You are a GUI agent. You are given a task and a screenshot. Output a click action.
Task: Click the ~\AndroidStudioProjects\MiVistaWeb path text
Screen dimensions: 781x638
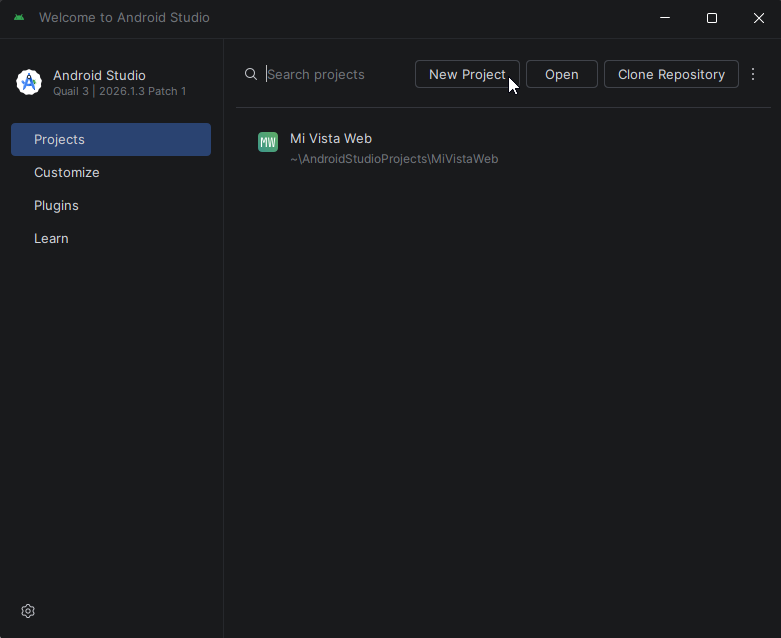(x=394, y=159)
